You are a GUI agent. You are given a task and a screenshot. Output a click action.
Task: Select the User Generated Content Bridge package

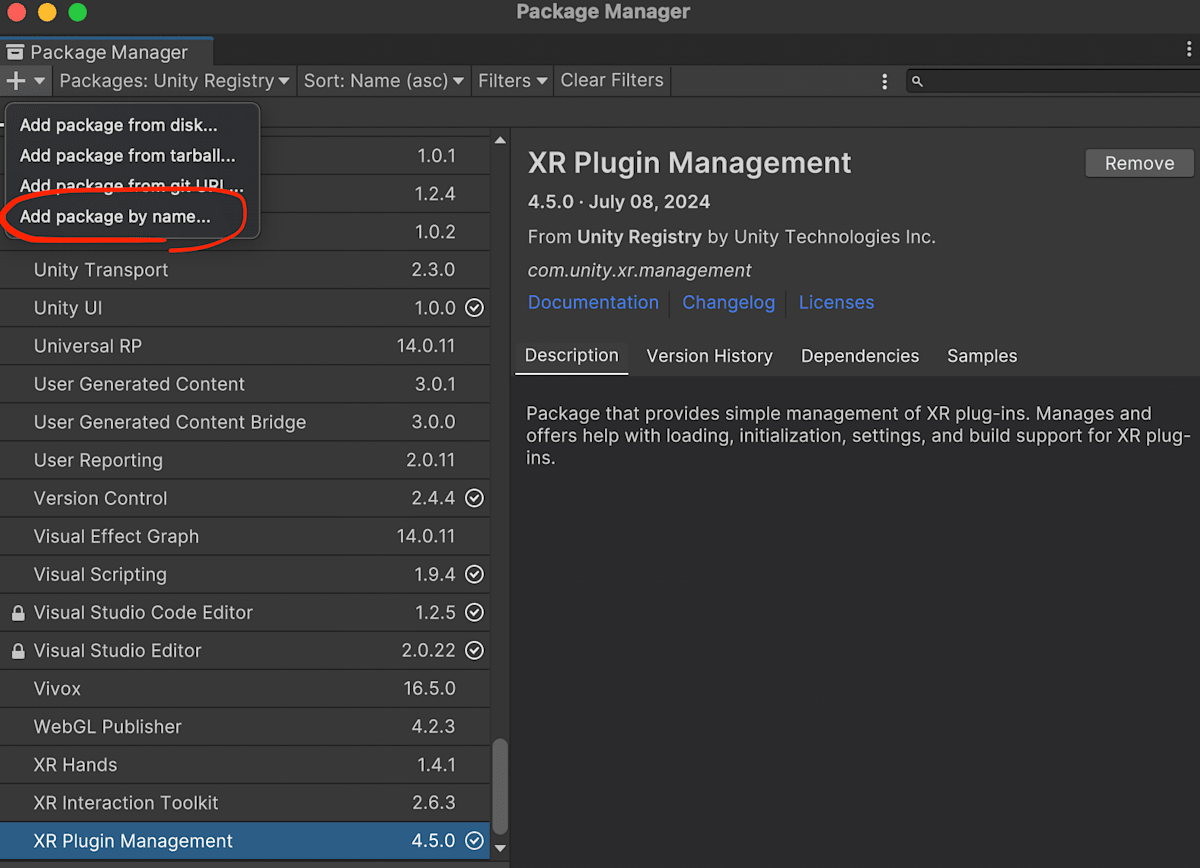pyautogui.click(x=245, y=422)
